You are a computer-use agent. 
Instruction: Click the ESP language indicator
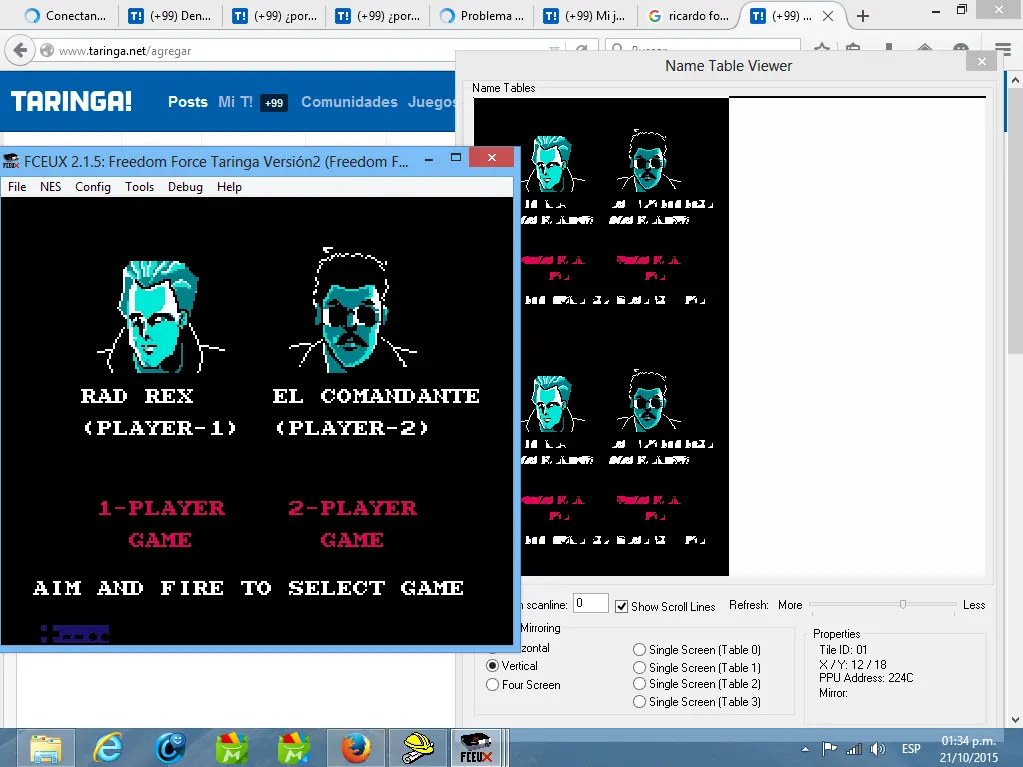911,749
